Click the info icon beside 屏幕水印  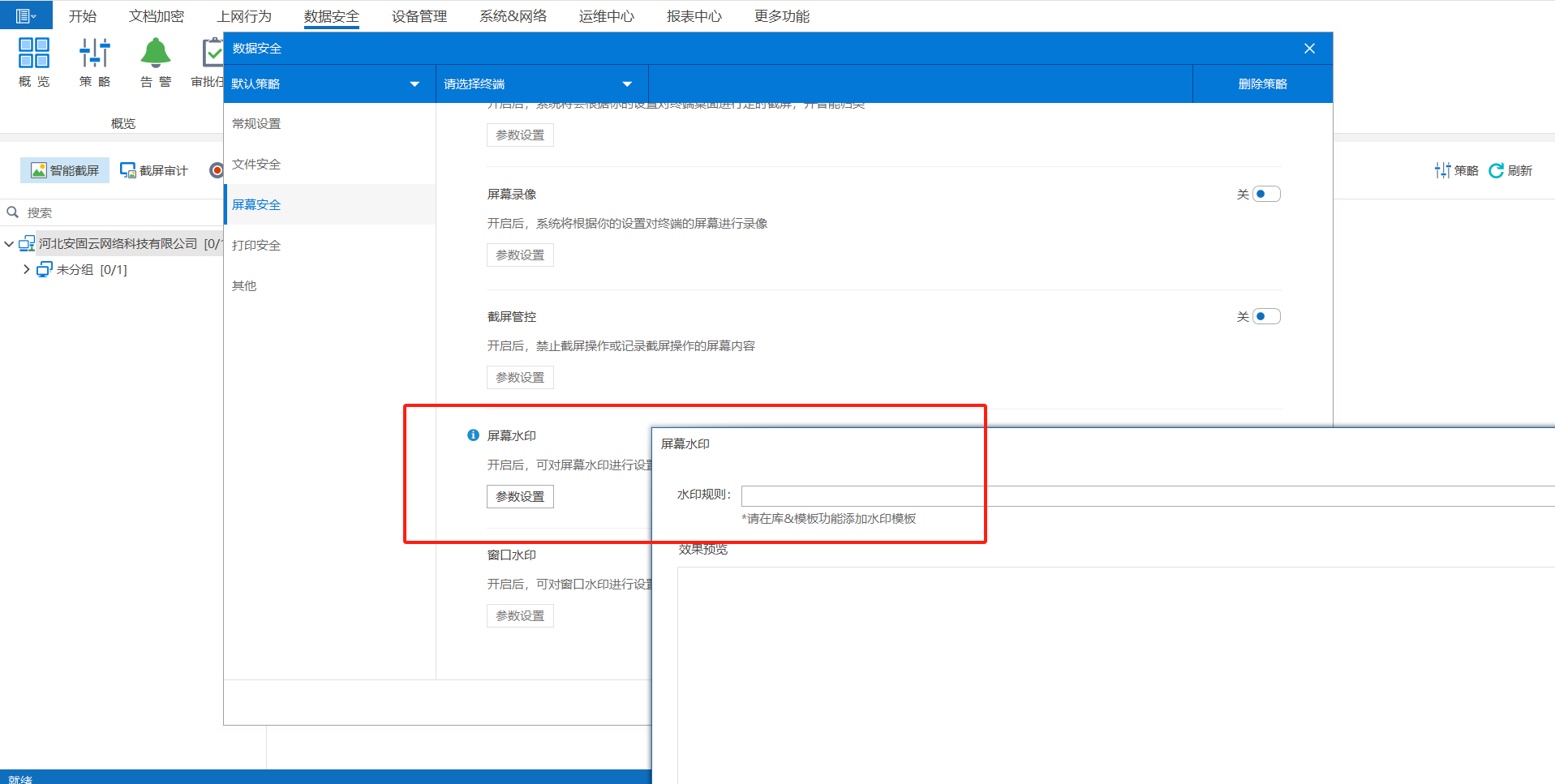(473, 435)
